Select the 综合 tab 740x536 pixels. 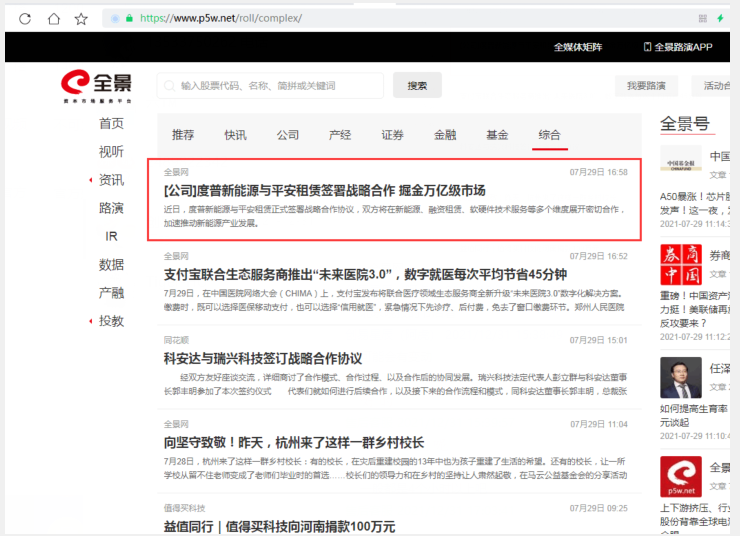550,135
